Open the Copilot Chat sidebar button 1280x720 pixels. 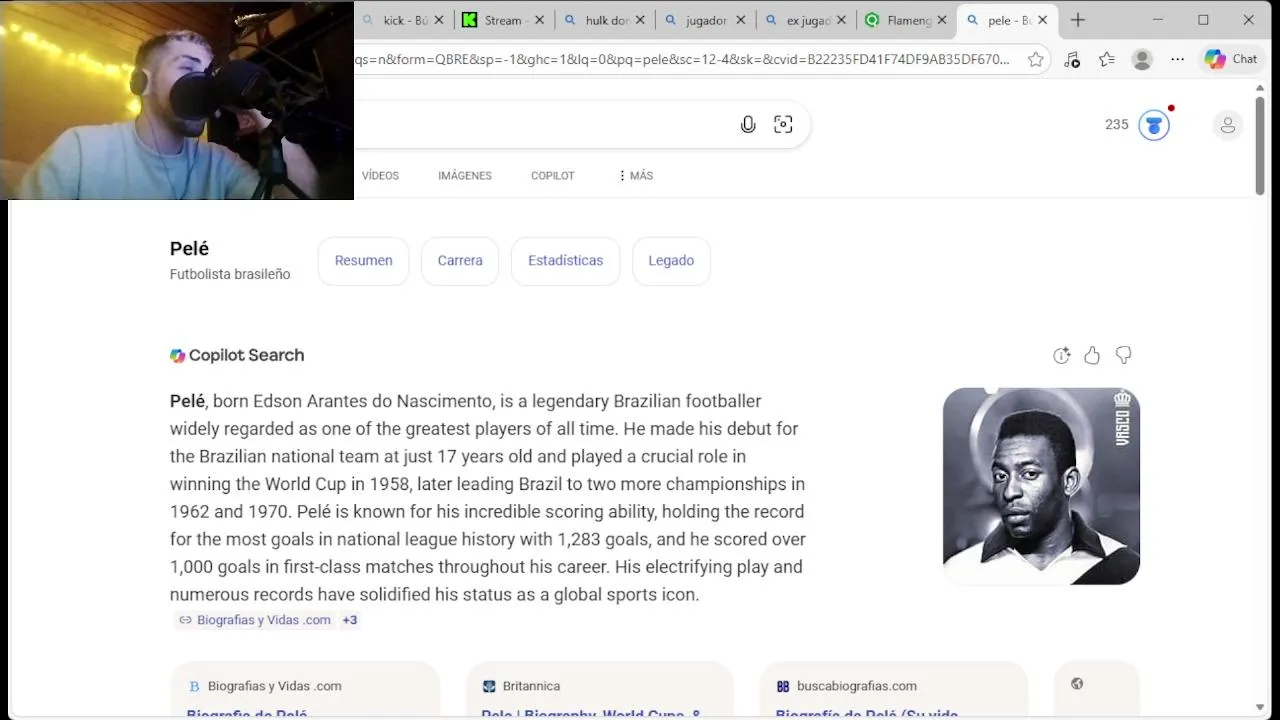coord(1231,59)
